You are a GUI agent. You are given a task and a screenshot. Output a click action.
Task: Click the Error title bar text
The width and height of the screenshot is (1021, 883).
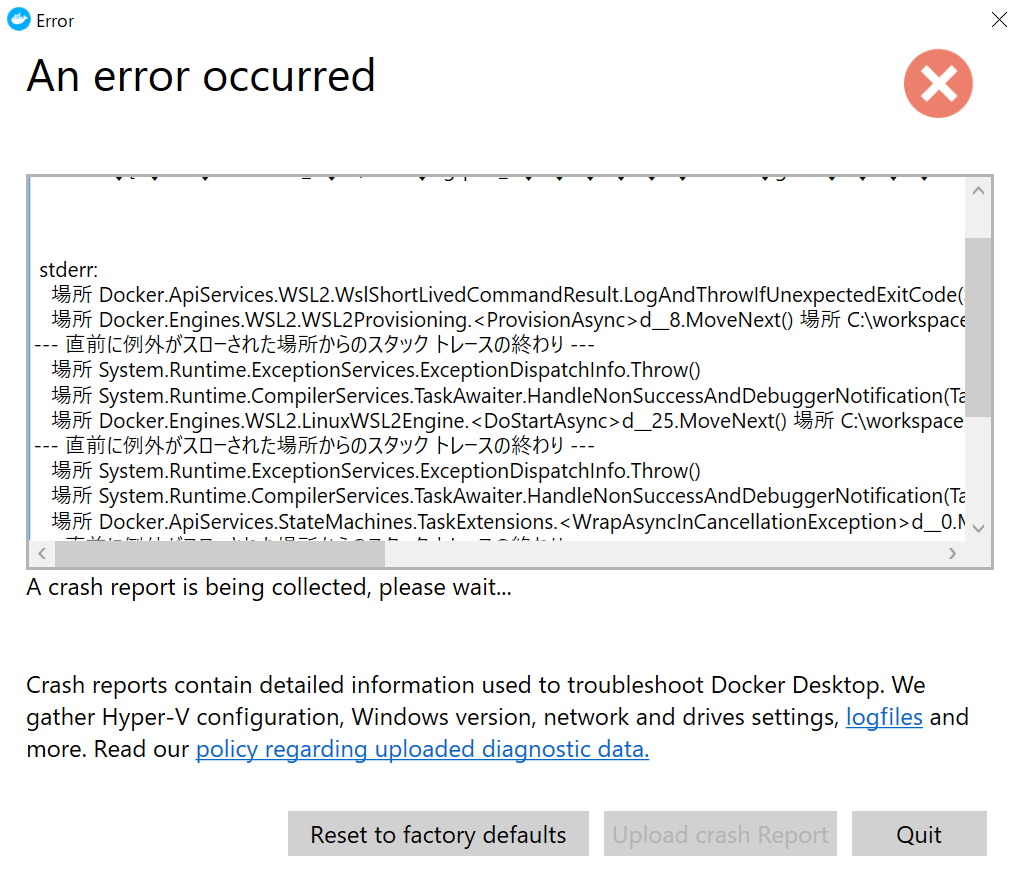55,21
